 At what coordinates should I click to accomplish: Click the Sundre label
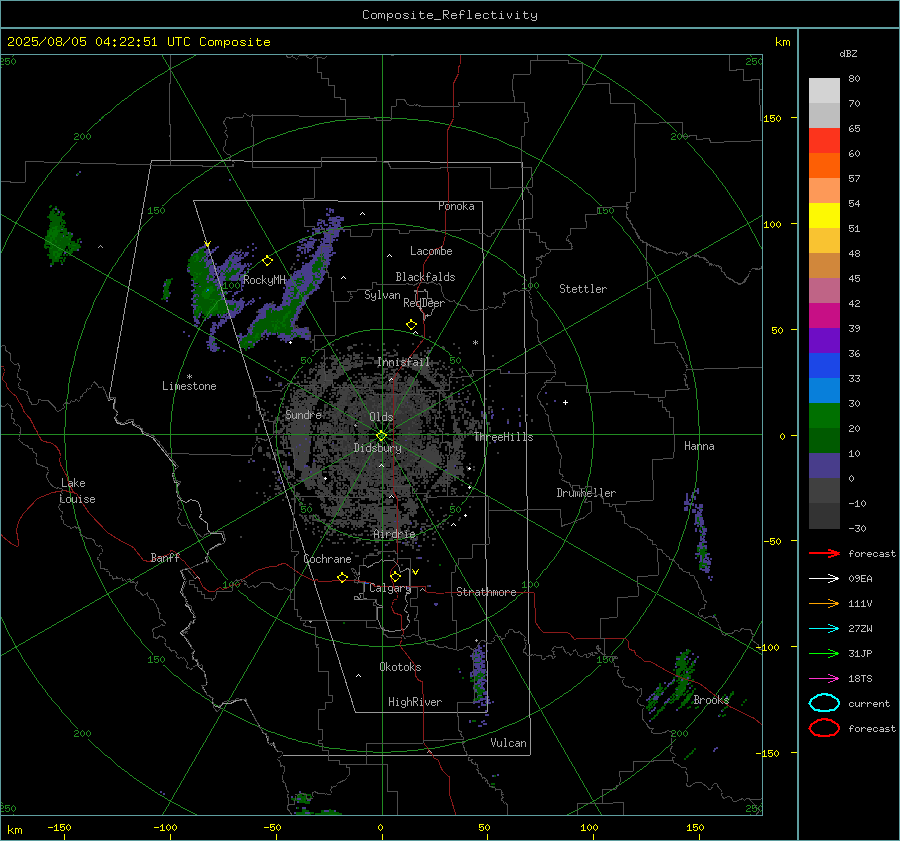[x=304, y=414]
